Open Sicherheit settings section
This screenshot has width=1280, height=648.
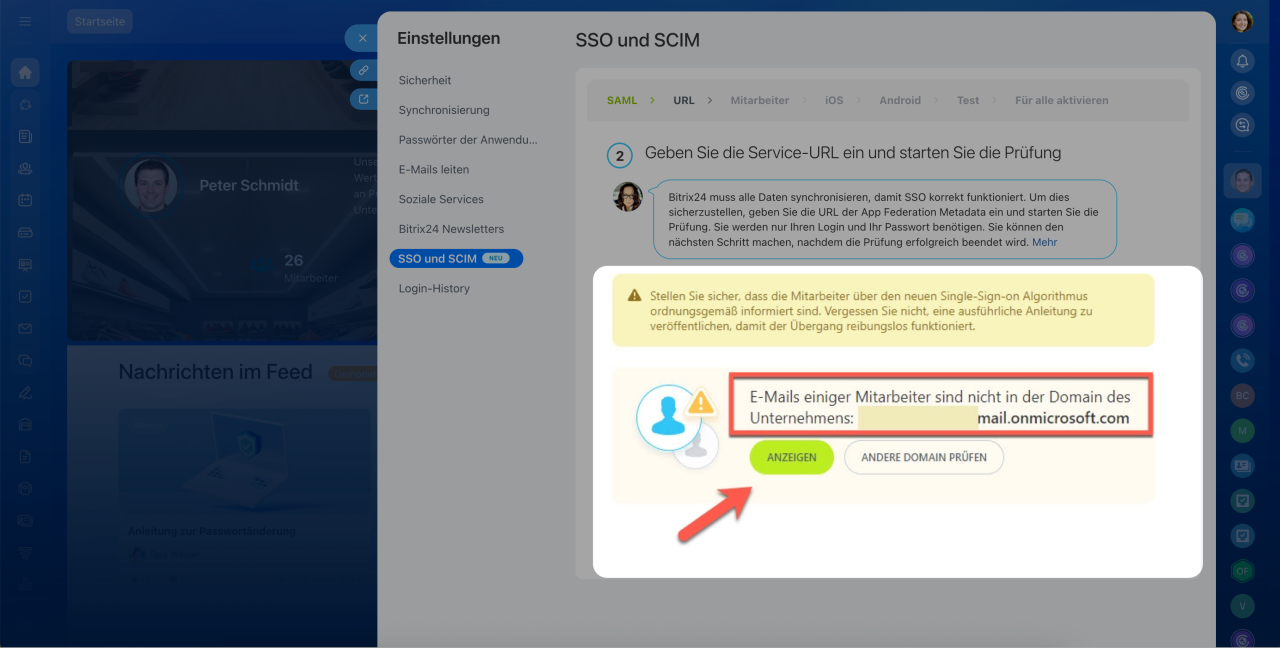pos(425,80)
